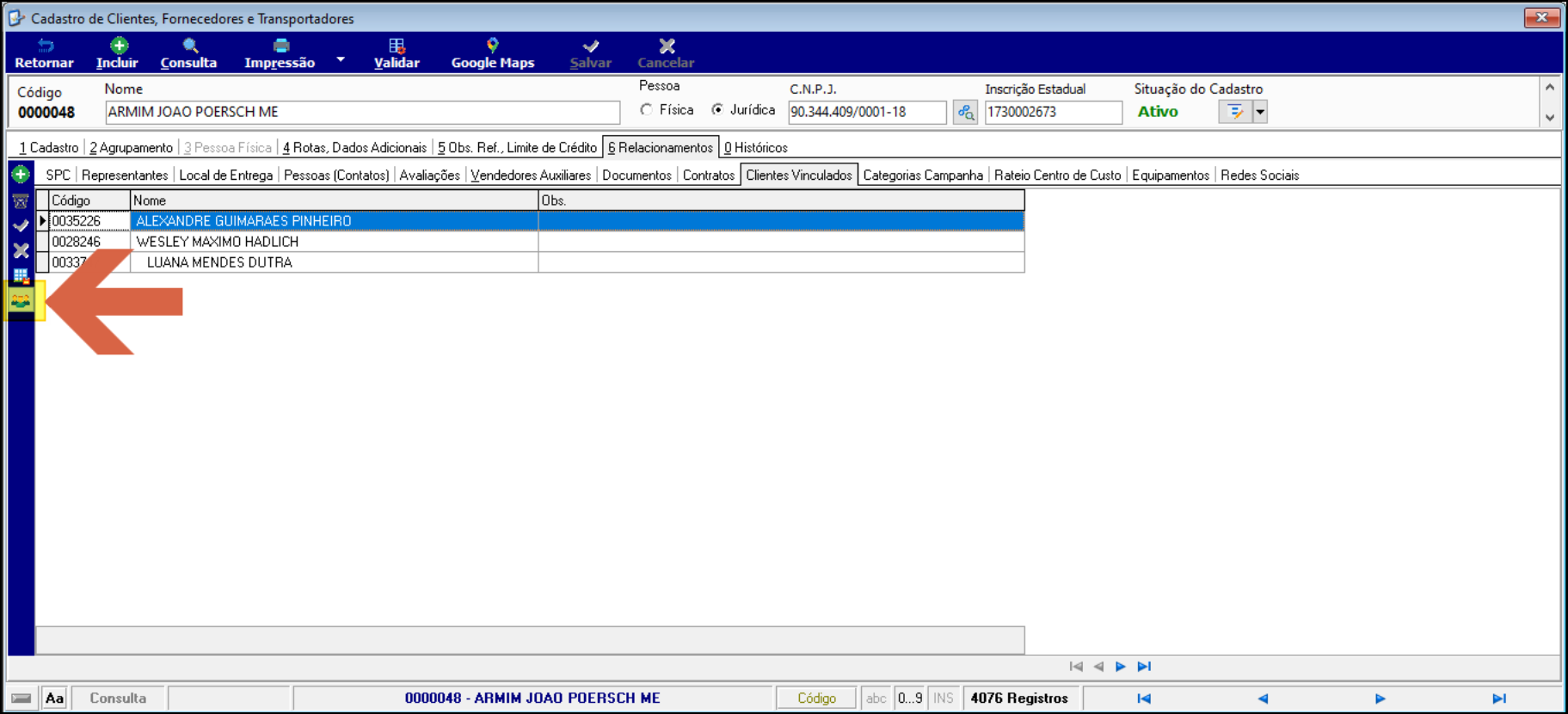
Task: Click the checkmark confirm sidebar icon
Action: coord(21,225)
